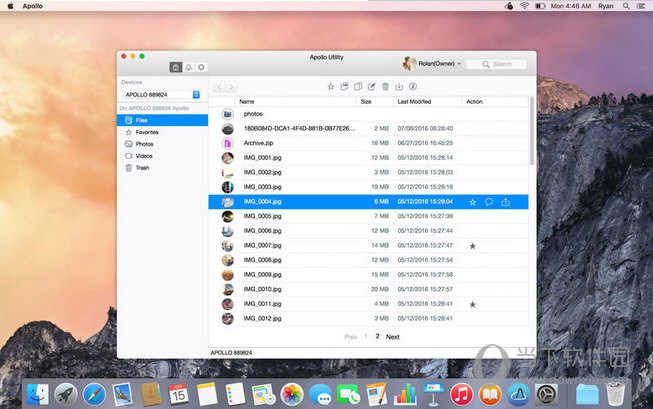Screen dimensions: 653x409
Task: Select Favorites in the sidebar
Action: point(162,132)
